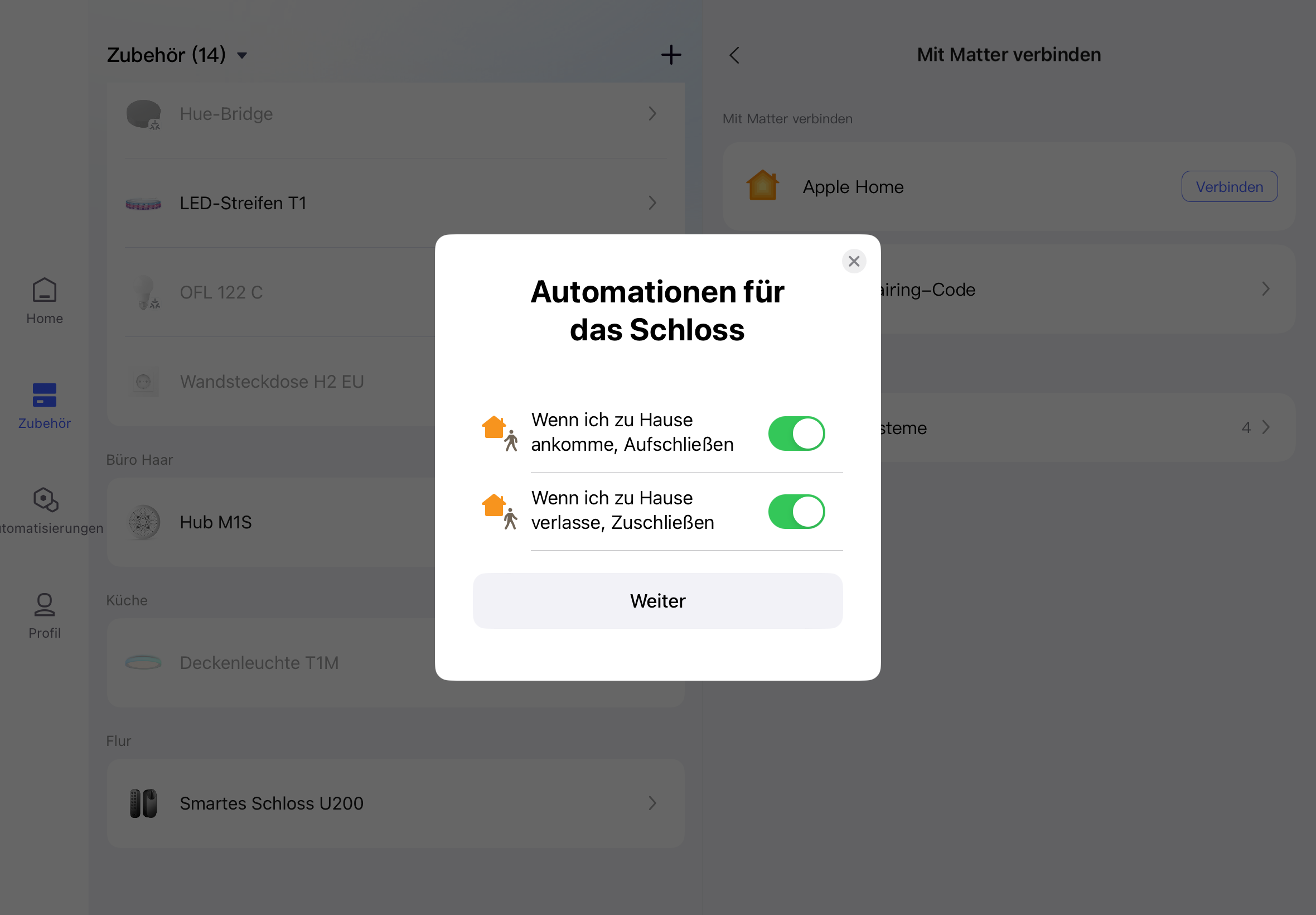
Task: Close the lock automations dialog
Action: [x=854, y=262]
